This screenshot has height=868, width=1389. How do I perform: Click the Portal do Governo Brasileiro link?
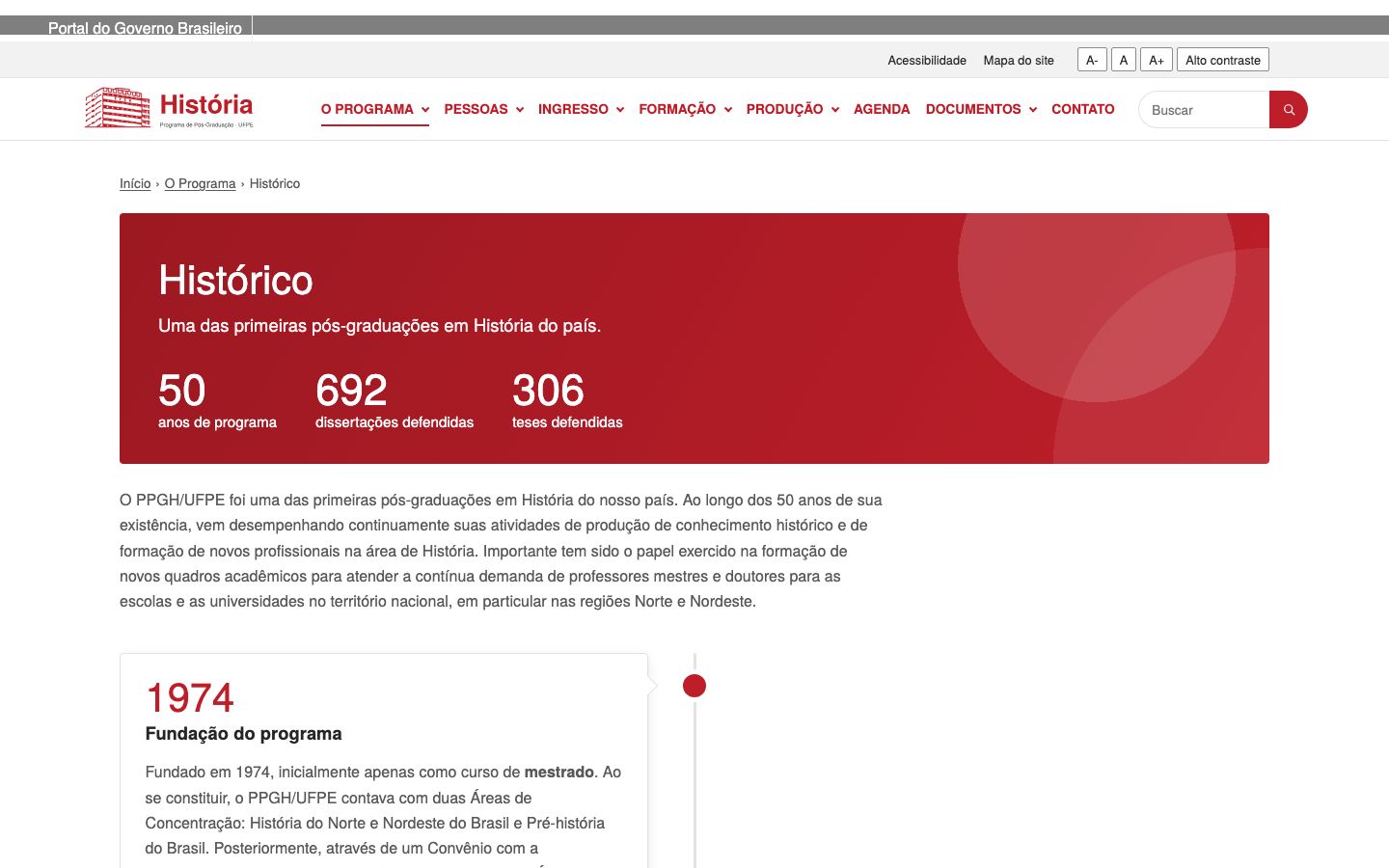145,28
